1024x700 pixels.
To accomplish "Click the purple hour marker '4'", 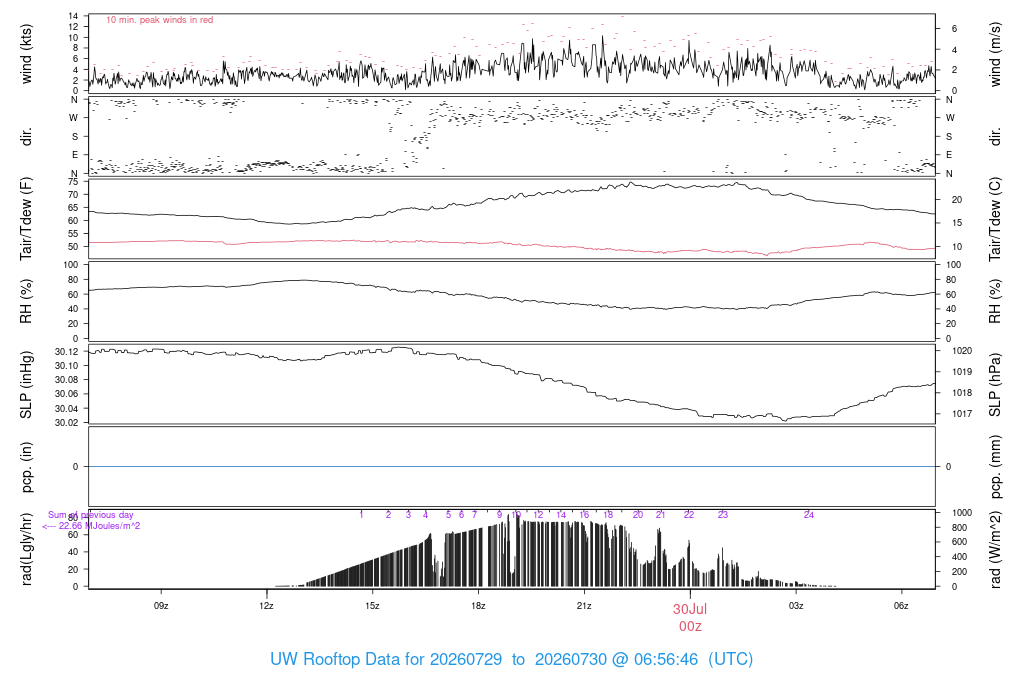I will 425,515.
